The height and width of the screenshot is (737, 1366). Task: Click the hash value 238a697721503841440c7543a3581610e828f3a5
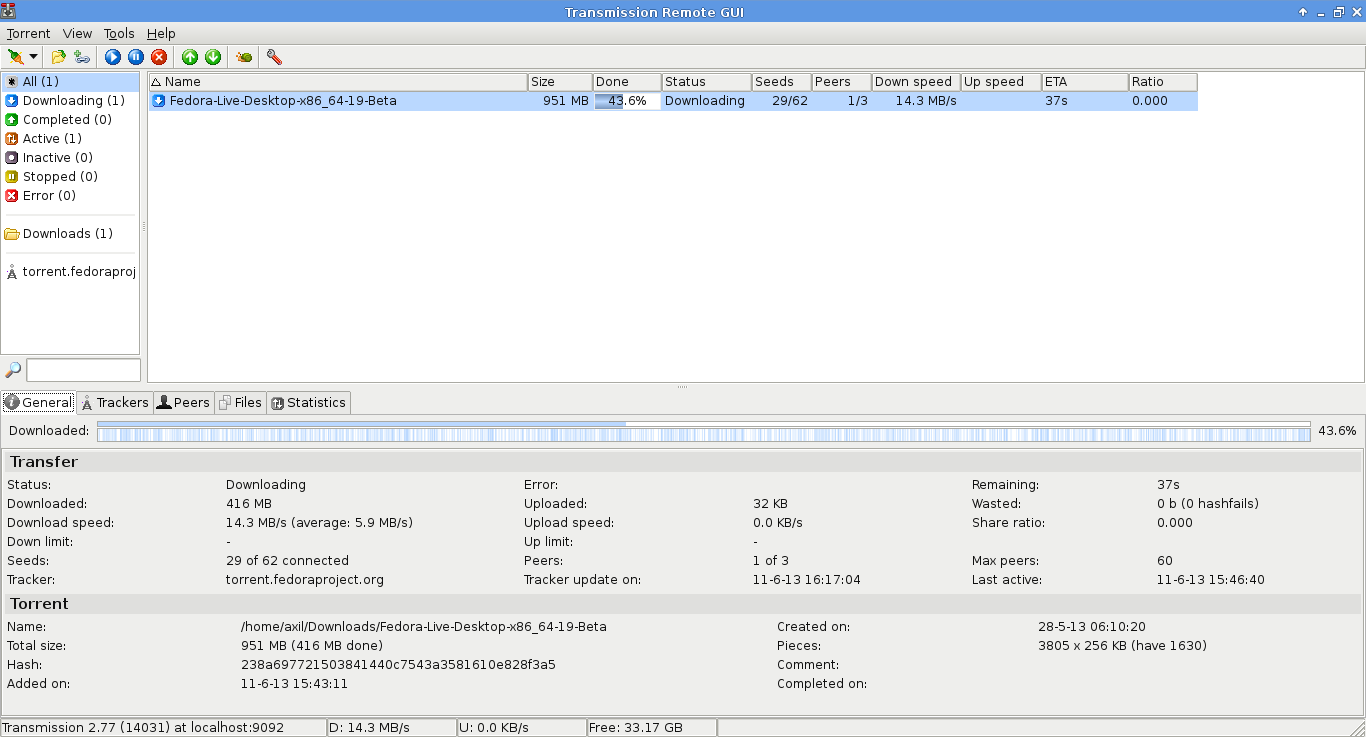coord(398,665)
